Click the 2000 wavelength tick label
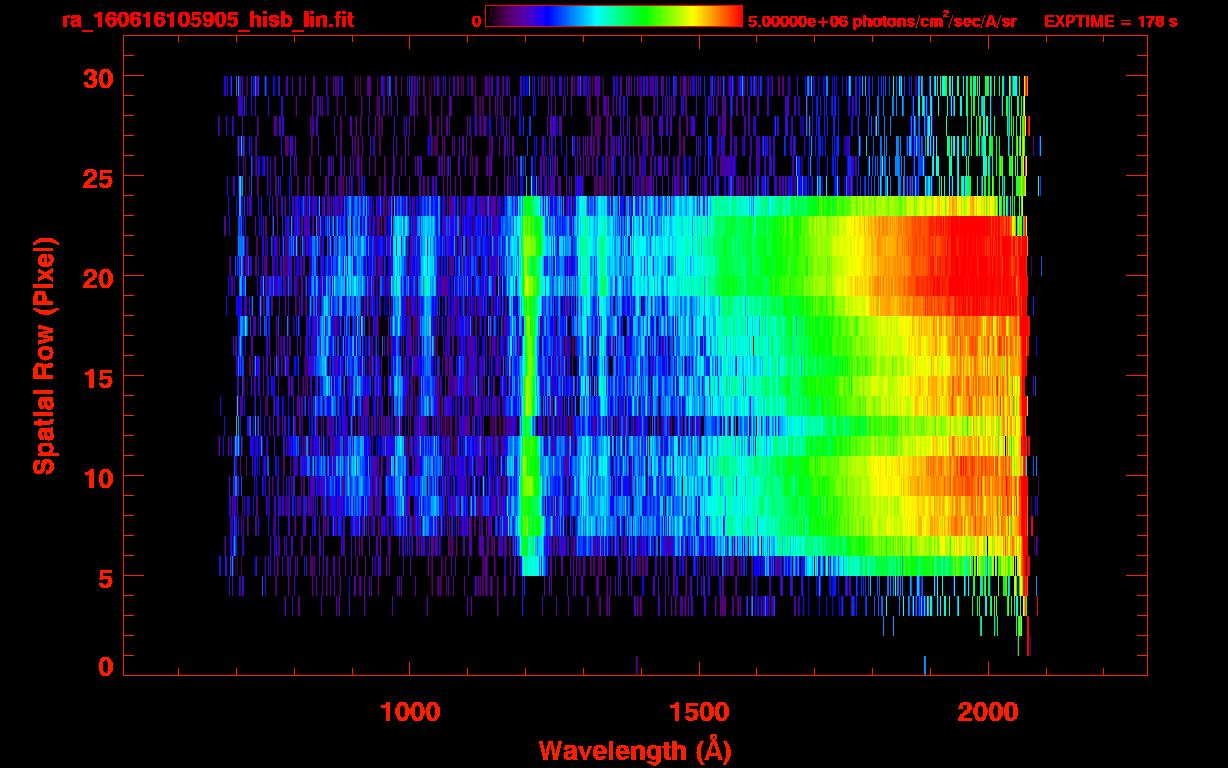The image size is (1228, 768). coord(987,712)
